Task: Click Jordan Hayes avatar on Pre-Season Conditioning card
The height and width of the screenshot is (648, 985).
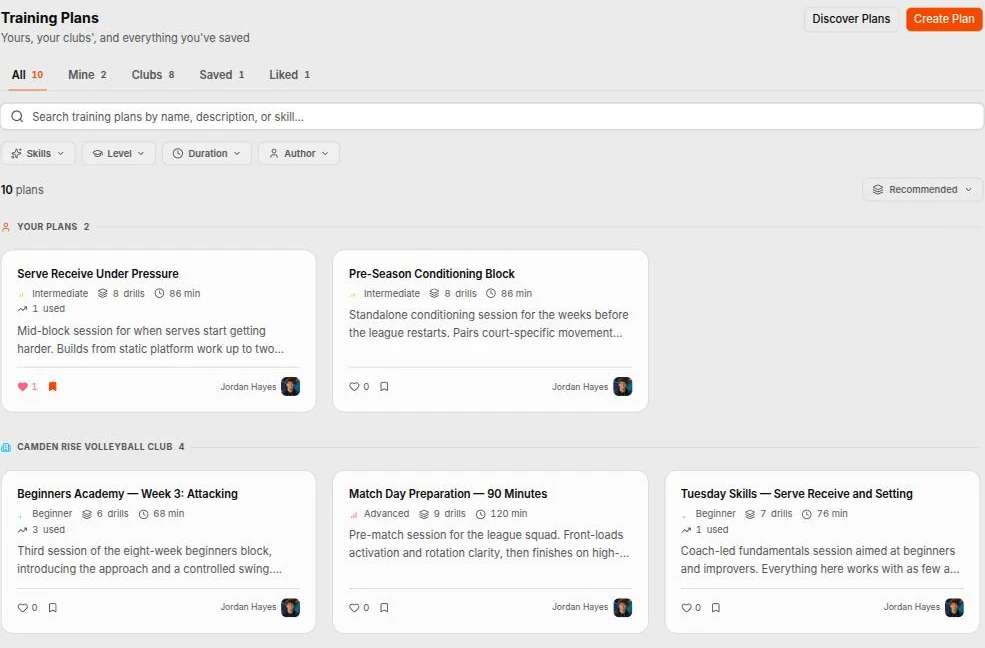Action: point(623,387)
